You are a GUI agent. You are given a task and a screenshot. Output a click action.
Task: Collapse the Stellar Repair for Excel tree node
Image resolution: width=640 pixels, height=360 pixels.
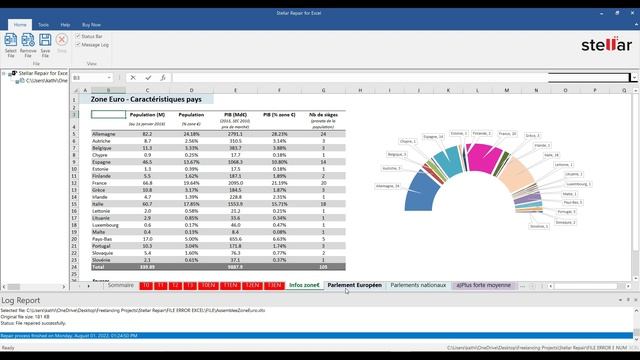(4, 73)
